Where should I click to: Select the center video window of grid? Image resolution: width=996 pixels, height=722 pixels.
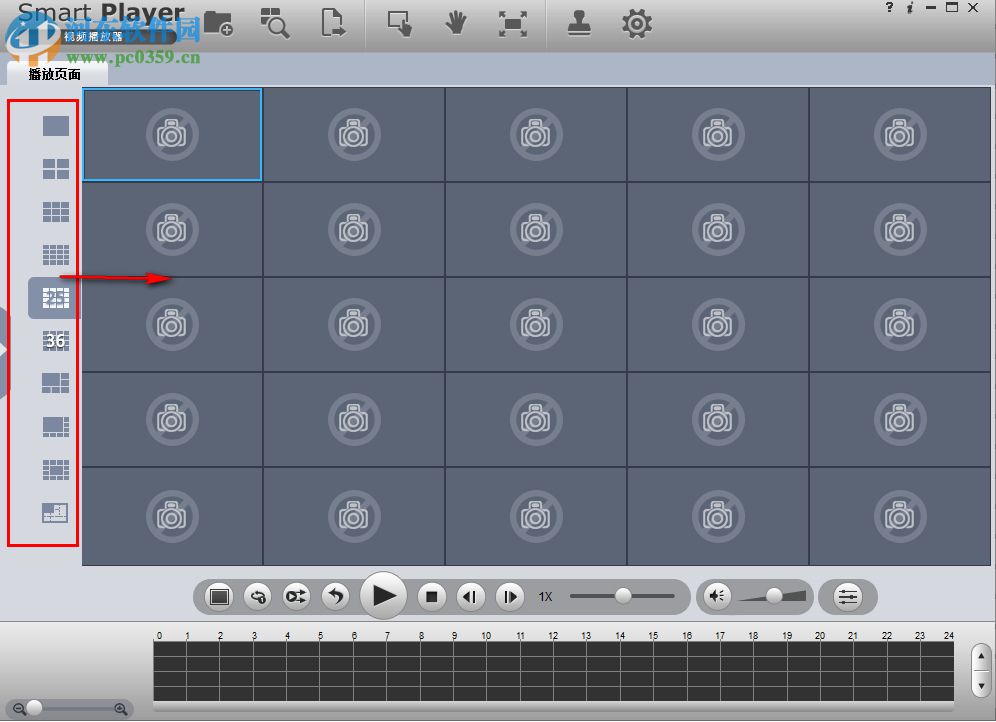(x=535, y=324)
